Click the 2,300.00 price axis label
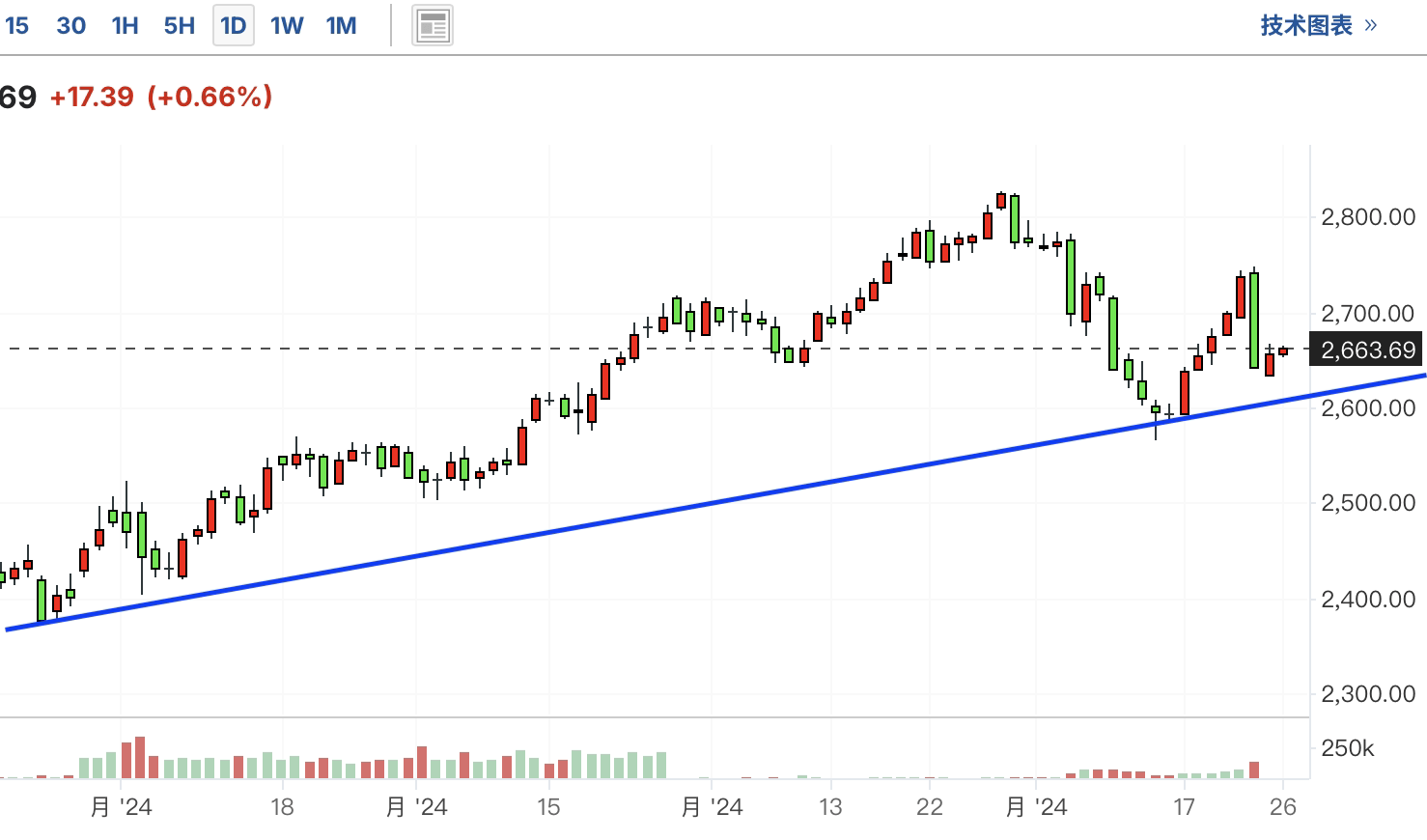This screenshot has width=1427, height=840. pyautogui.click(x=1367, y=693)
